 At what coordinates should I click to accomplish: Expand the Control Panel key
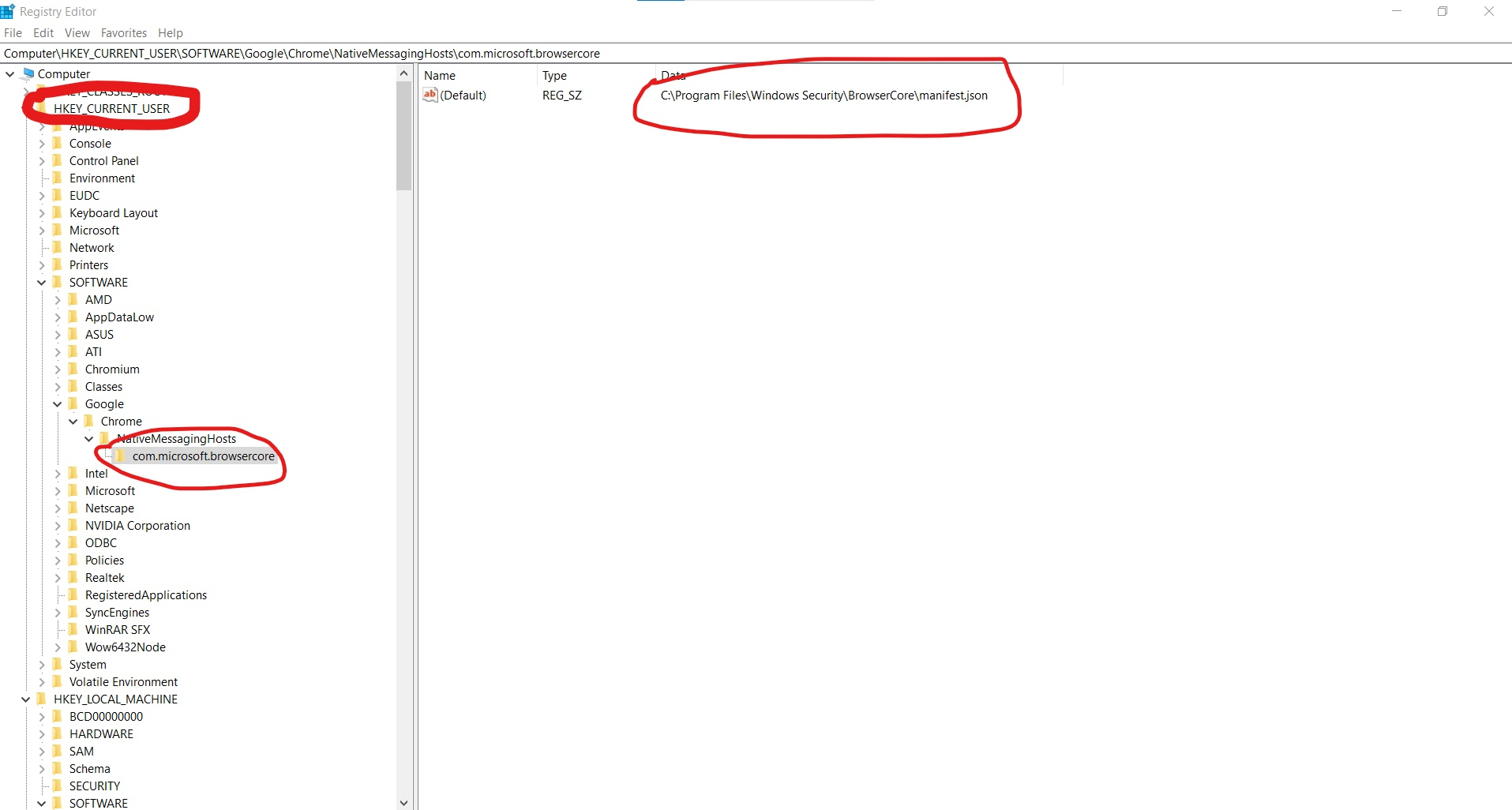point(42,161)
